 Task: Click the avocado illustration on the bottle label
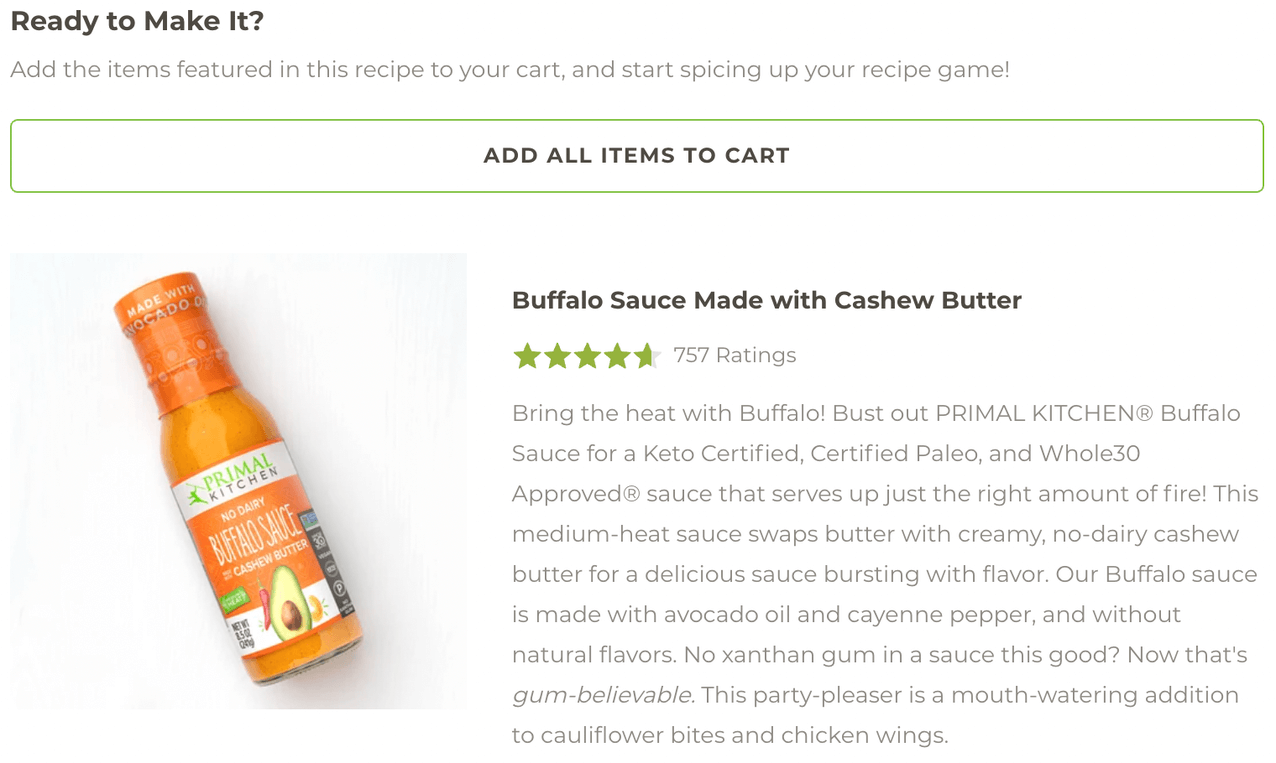point(290,602)
